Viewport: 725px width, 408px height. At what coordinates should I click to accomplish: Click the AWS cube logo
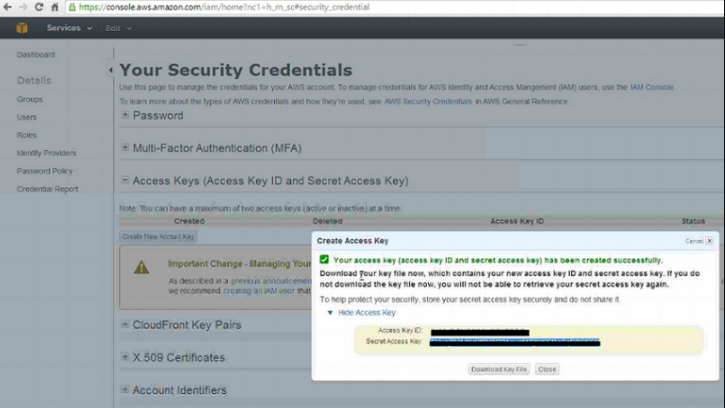point(22,28)
